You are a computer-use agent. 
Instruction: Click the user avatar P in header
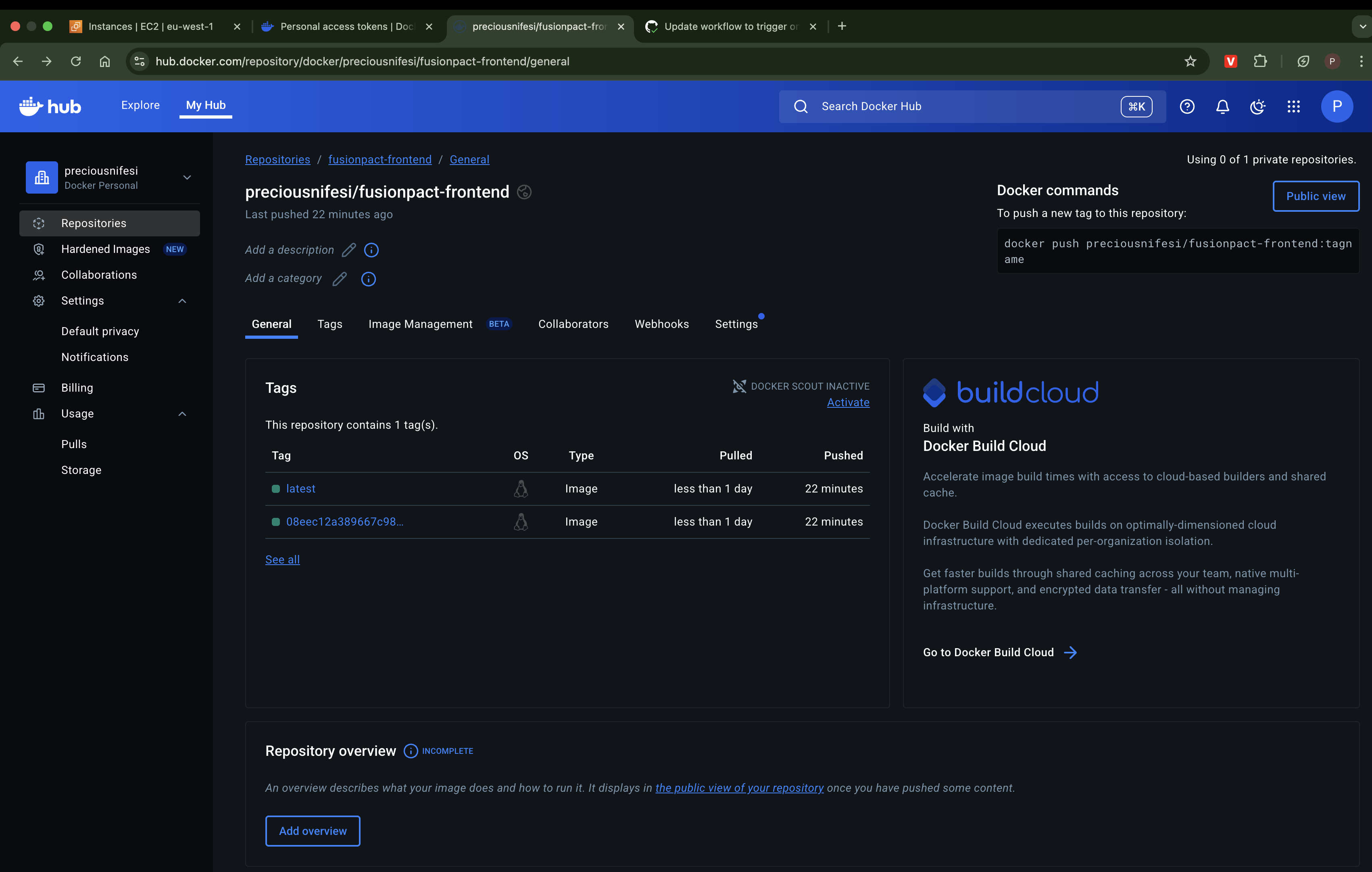click(1337, 106)
